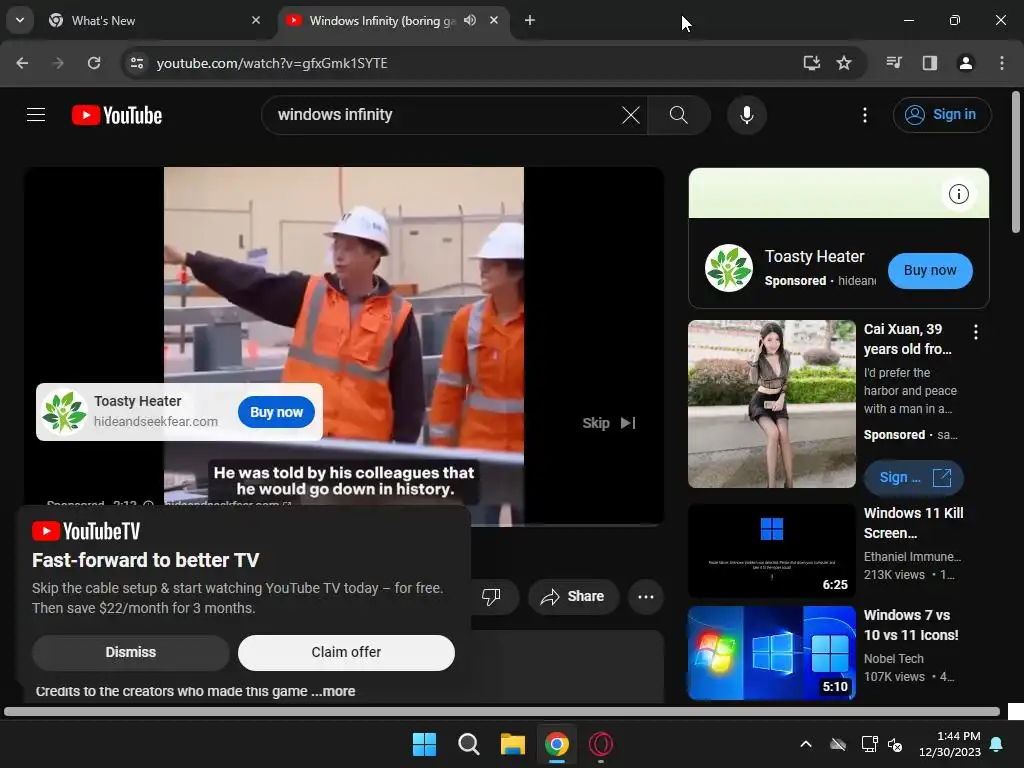Open the Toasty Heater sidebar ad title
Image resolution: width=1024 pixels, height=768 pixels.
click(x=814, y=257)
